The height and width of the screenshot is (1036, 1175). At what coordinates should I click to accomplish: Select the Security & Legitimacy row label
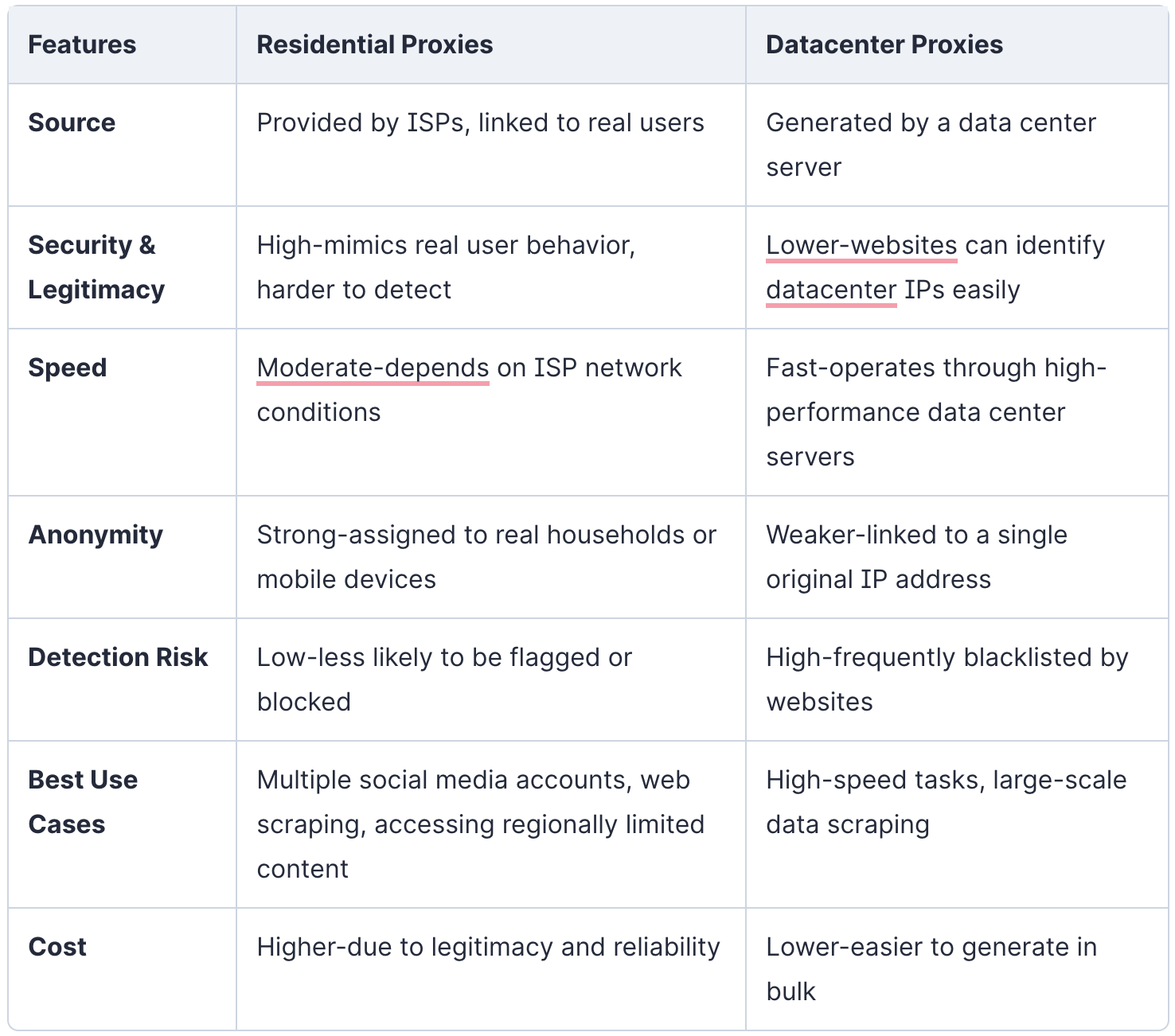[96, 267]
